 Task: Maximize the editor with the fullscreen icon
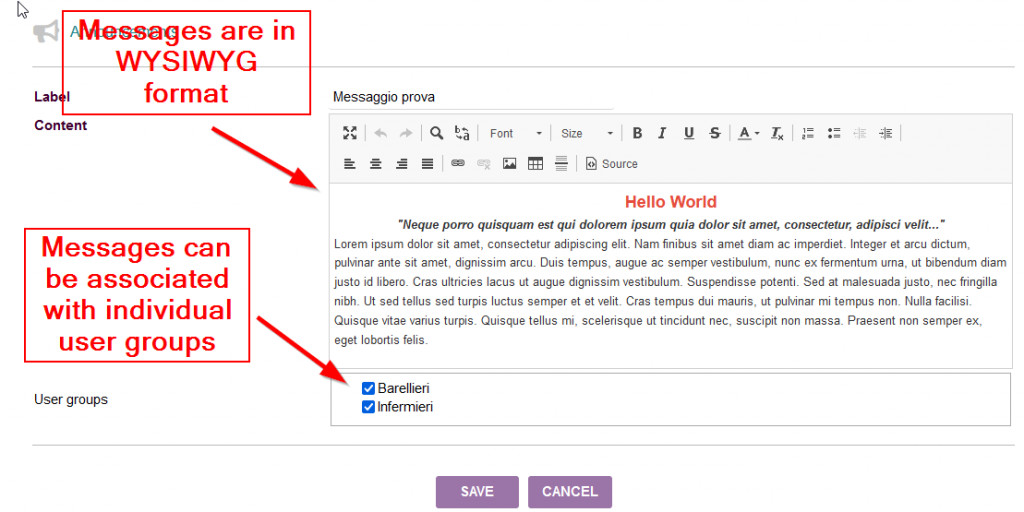tap(350, 133)
